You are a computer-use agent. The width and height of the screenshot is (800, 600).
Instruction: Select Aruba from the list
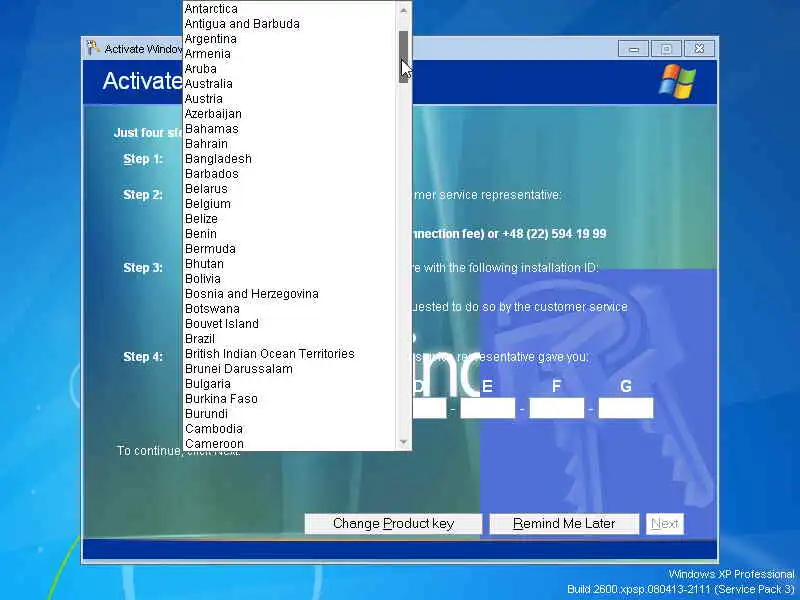click(x=289, y=68)
